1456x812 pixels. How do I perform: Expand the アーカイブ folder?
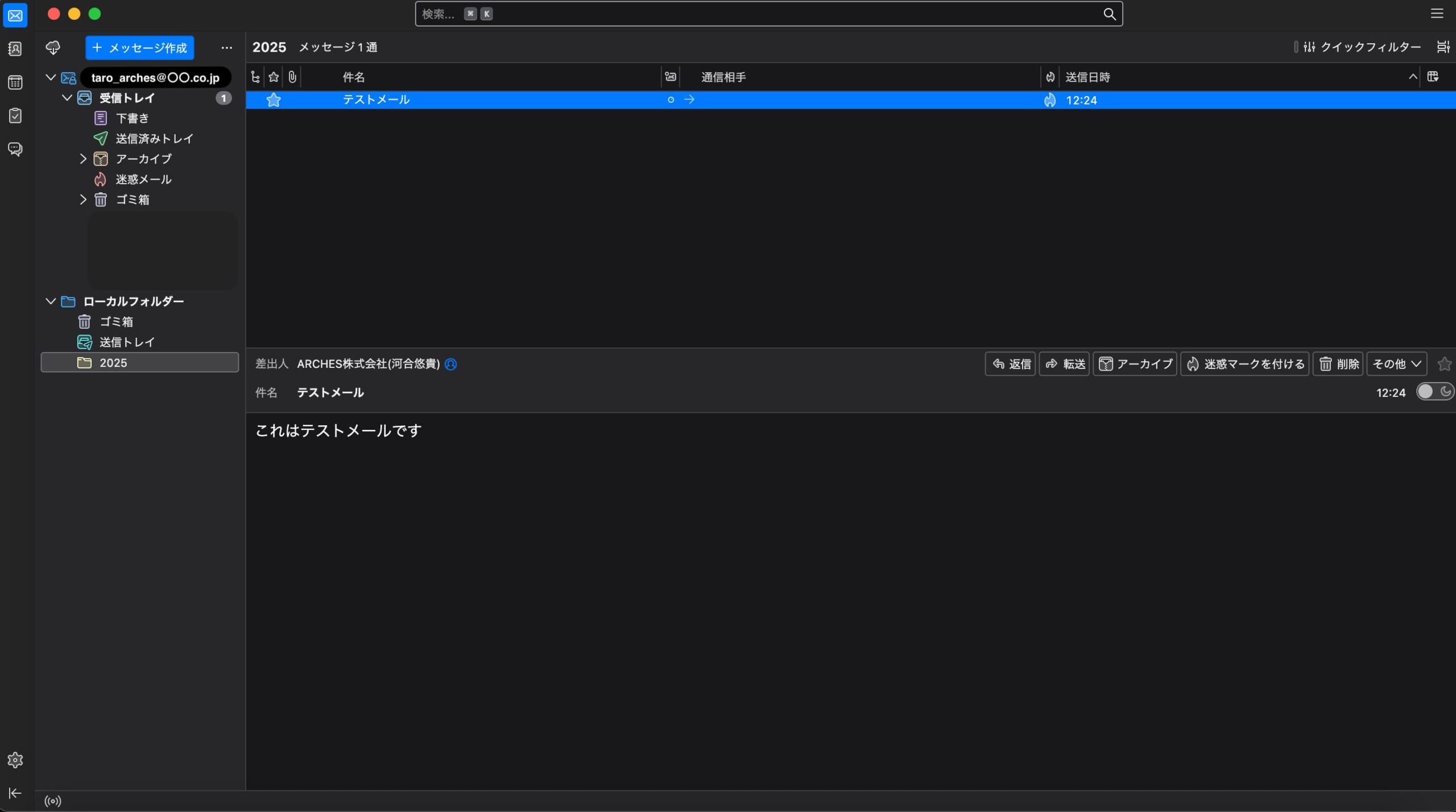tap(83, 159)
